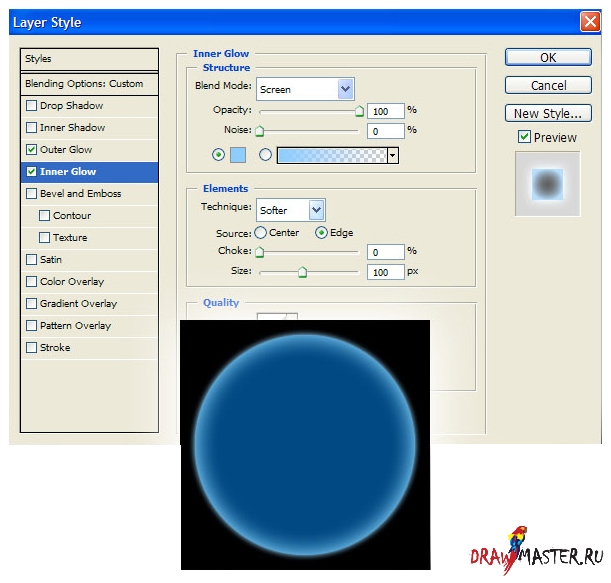Image resolution: width=611 pixels, height=583 pixels.
Task: Enable Bevel and Emboss checkbox
Action: click(31, 194)
